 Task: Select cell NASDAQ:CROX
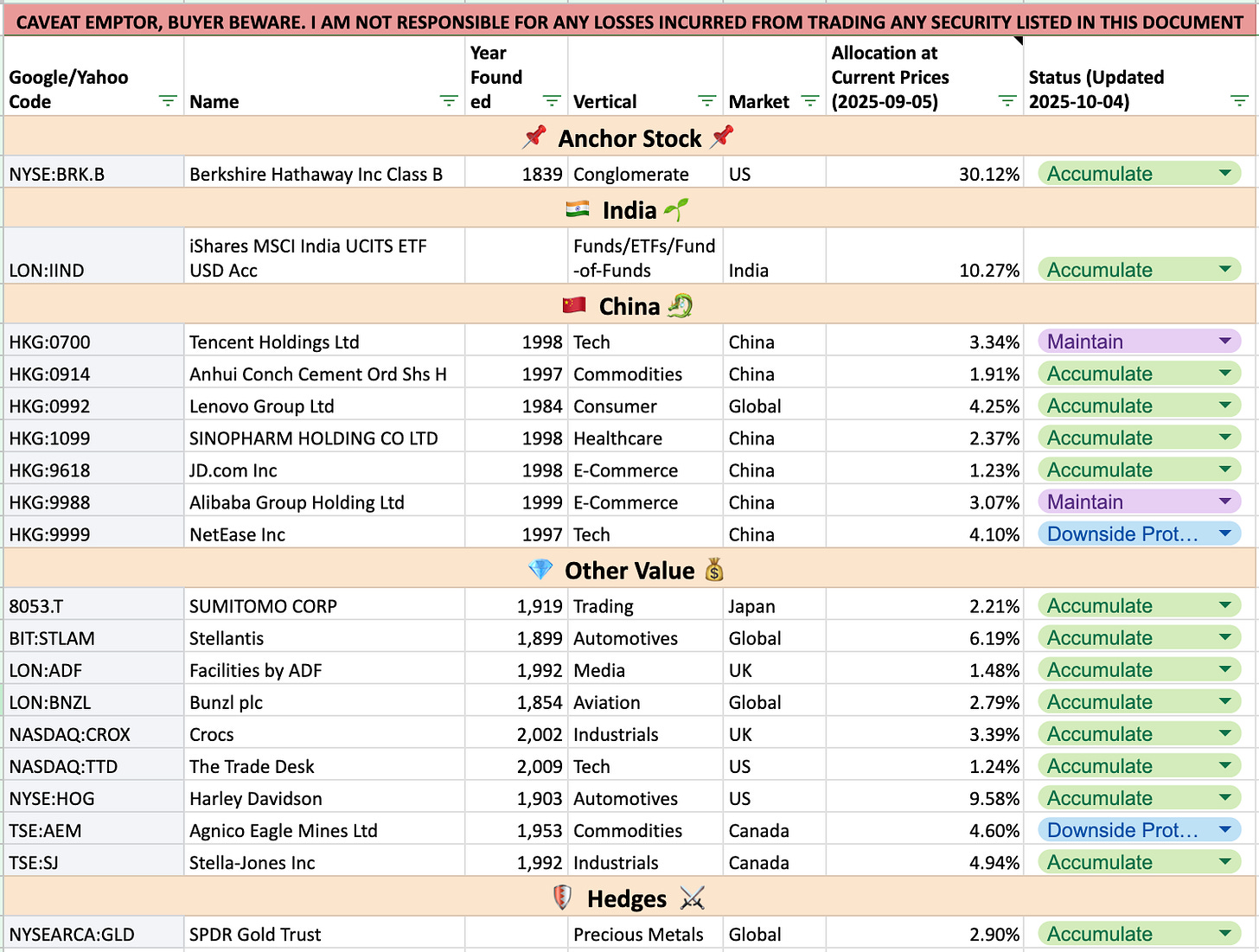[x=93, y=733]
